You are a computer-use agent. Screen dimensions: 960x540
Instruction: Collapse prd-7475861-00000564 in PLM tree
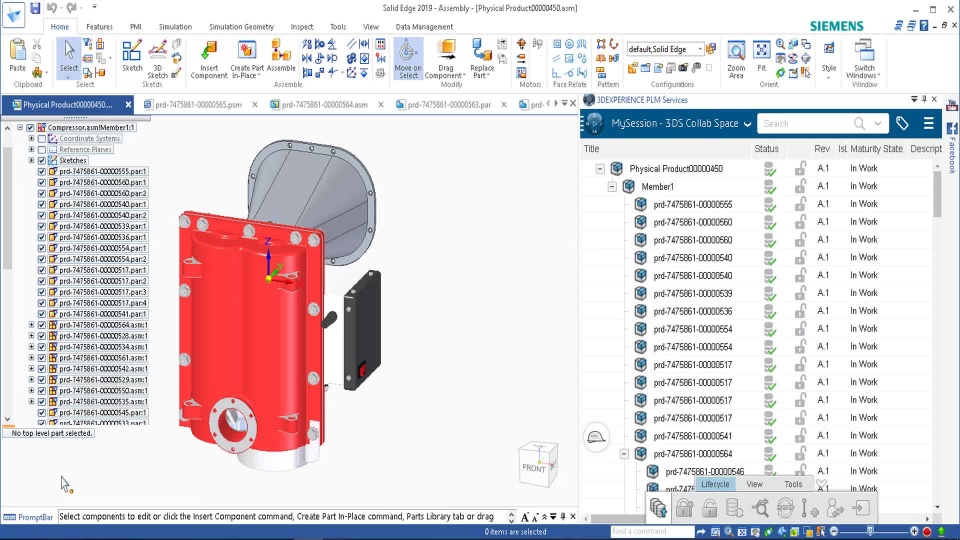coord(624,454)
